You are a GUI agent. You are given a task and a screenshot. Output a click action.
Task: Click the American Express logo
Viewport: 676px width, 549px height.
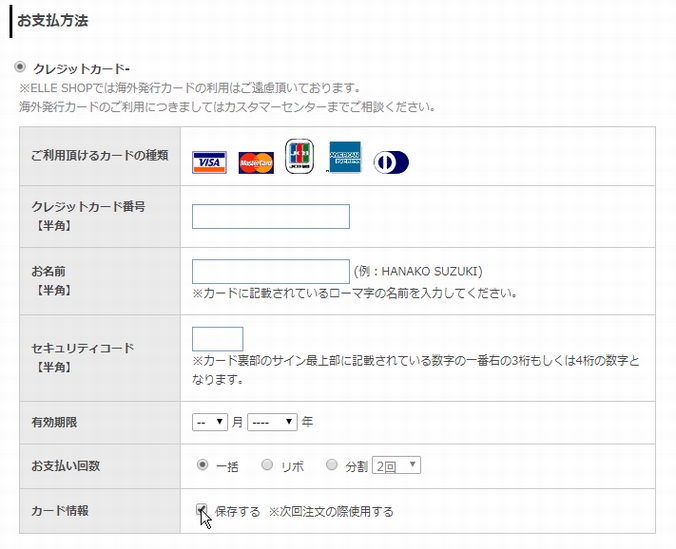pos(344,157)
